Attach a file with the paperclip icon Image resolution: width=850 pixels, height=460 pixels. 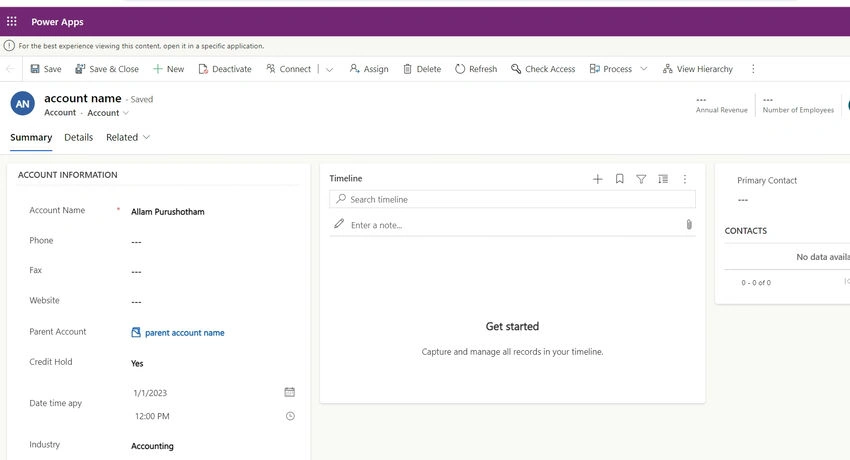[x=688, y=224]
